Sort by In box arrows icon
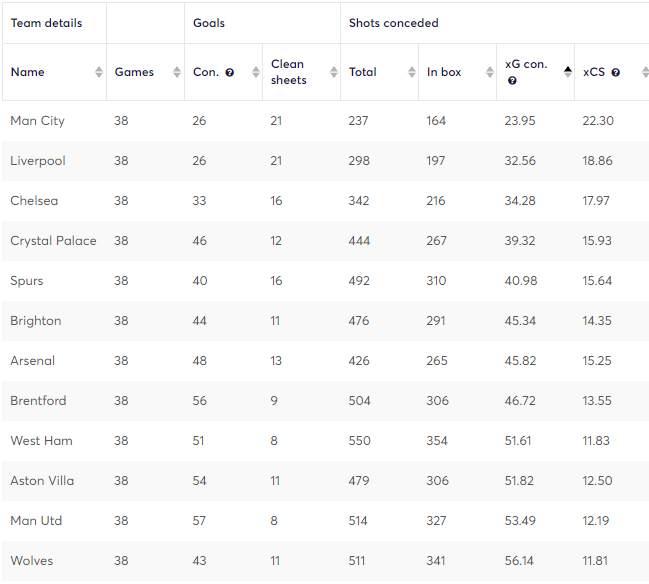Viewport: 649px width, 584px height. 490,72
